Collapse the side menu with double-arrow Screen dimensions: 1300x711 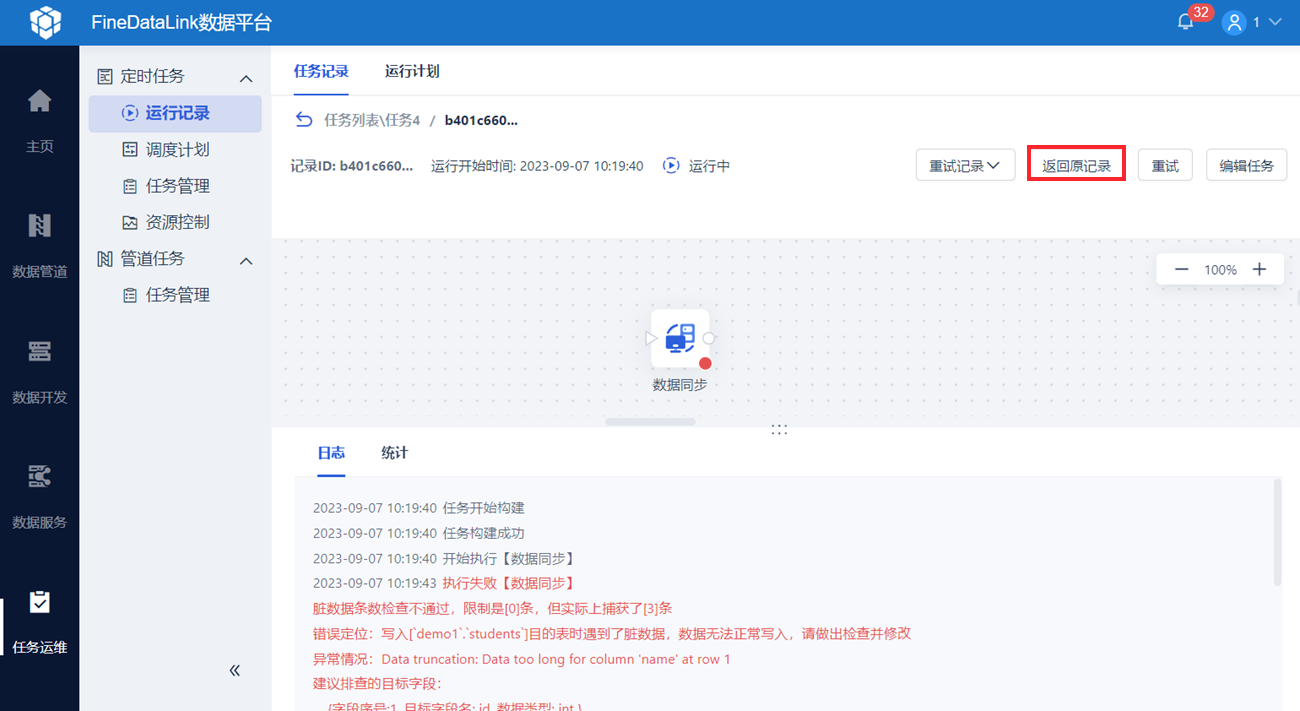[x=235, y=670]
